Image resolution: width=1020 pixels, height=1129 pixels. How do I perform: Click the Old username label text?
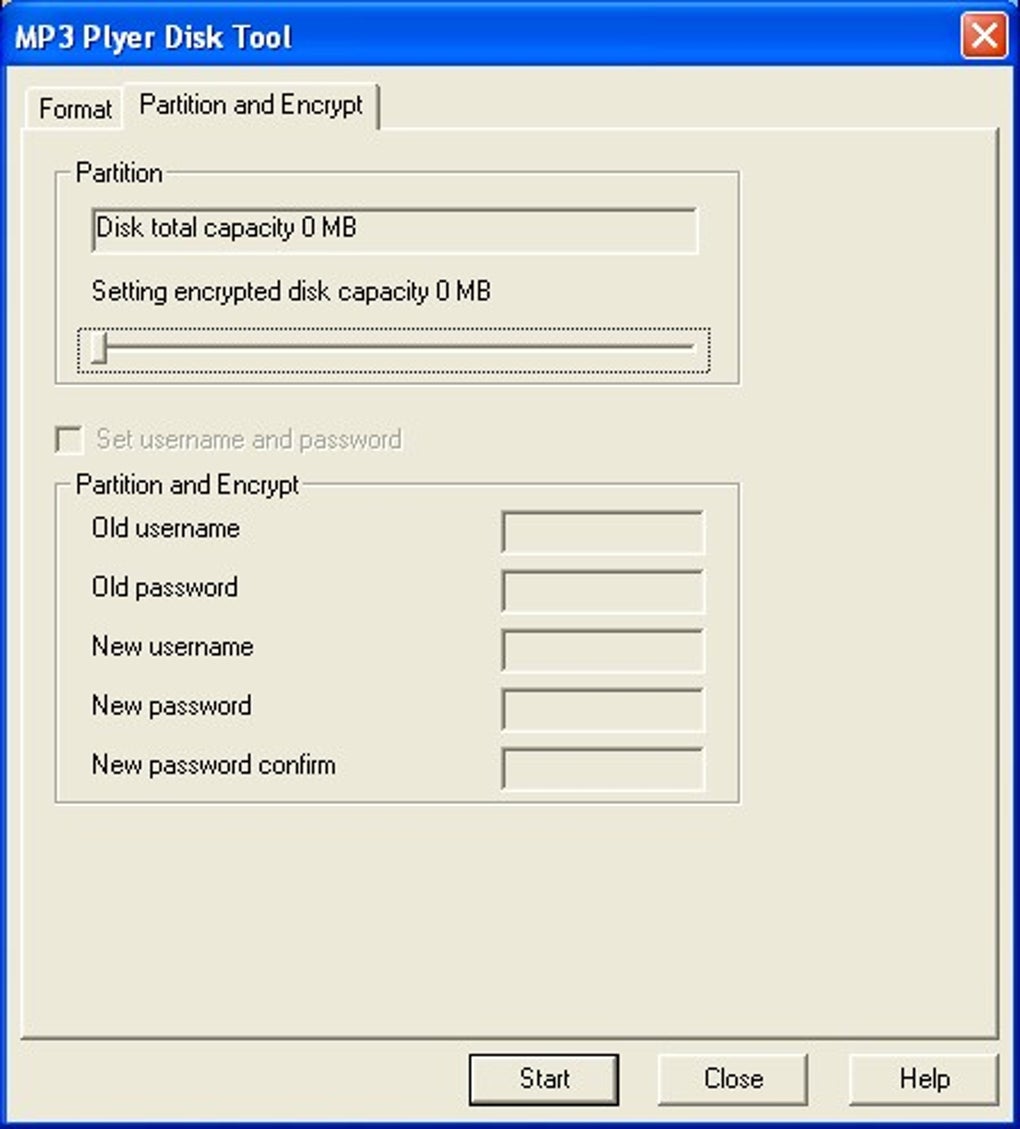[x=166, y=528]
